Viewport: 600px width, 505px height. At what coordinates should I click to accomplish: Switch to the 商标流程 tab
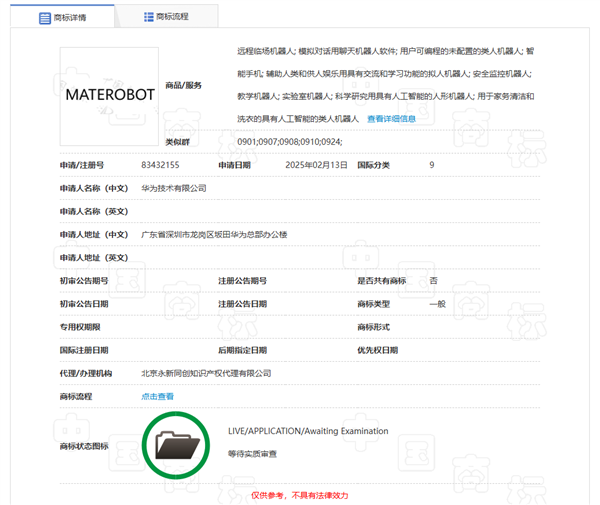coord(165,17)
